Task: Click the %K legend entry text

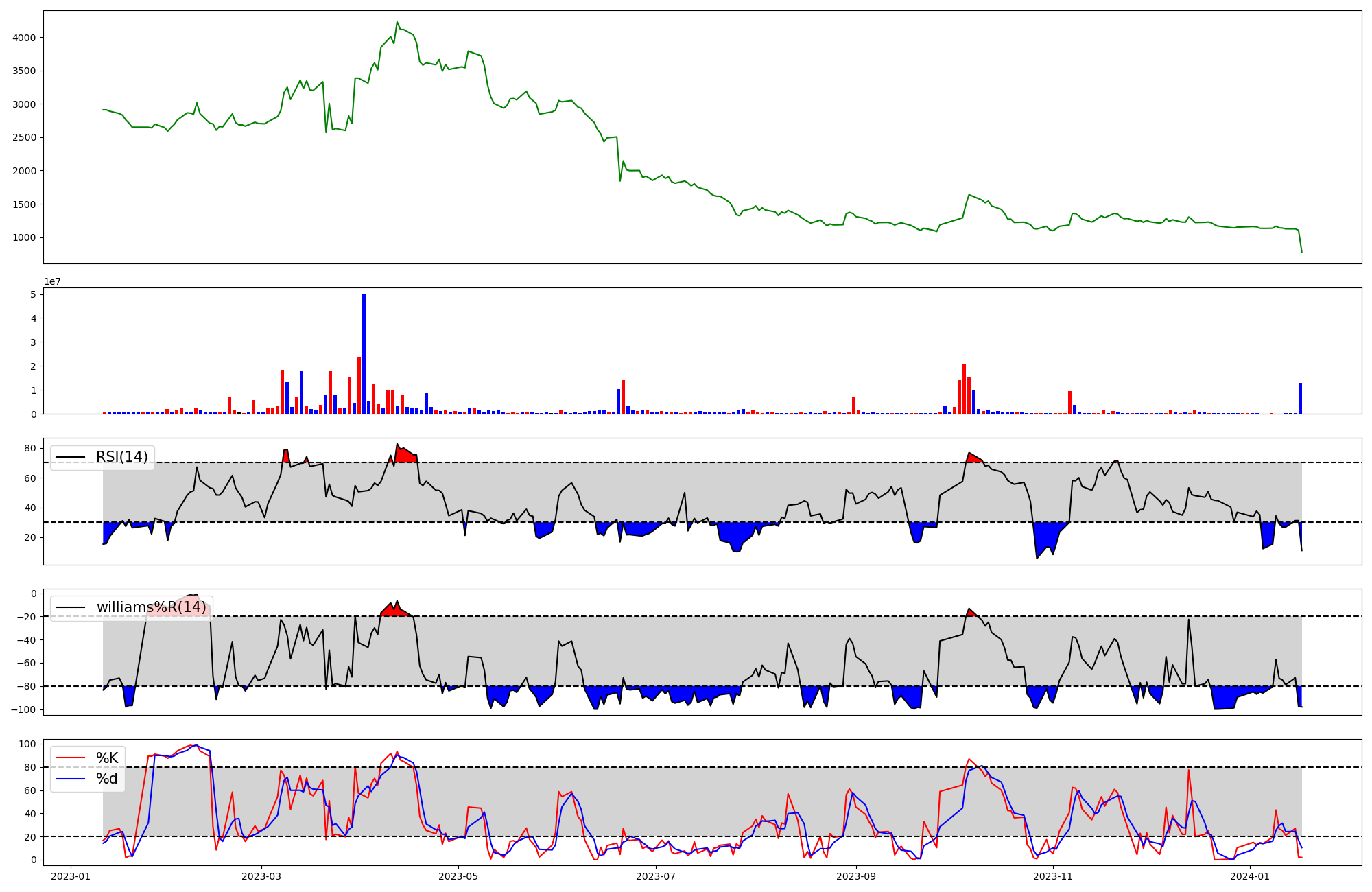Action: tap(107, 758)
